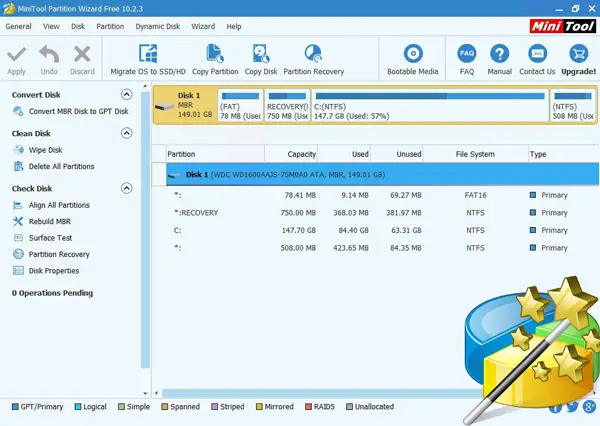Click the Upgrade! button
The image size is (600, 426).
pyautogui.click(x=577, y=54)
